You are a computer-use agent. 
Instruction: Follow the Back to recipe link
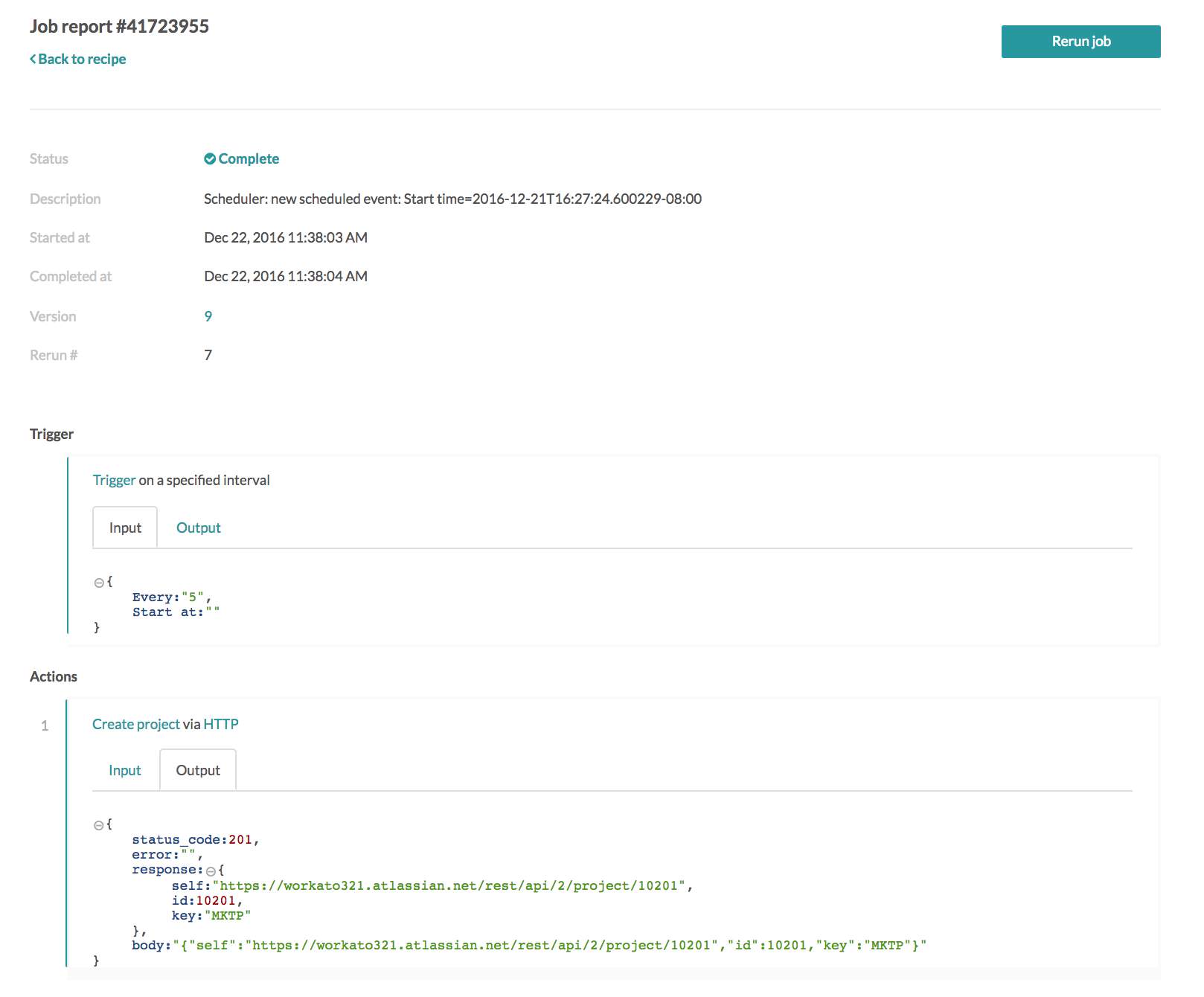pyautogui.click(x=82, y=58)
